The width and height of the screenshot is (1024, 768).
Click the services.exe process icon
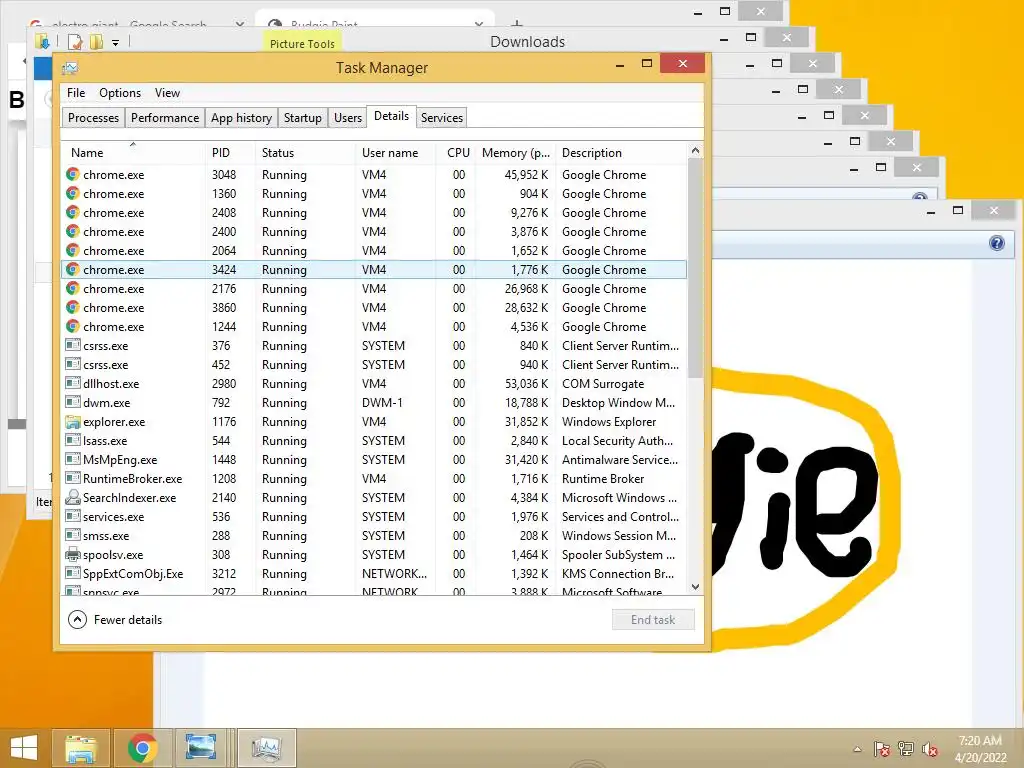[x=72, y=515]
